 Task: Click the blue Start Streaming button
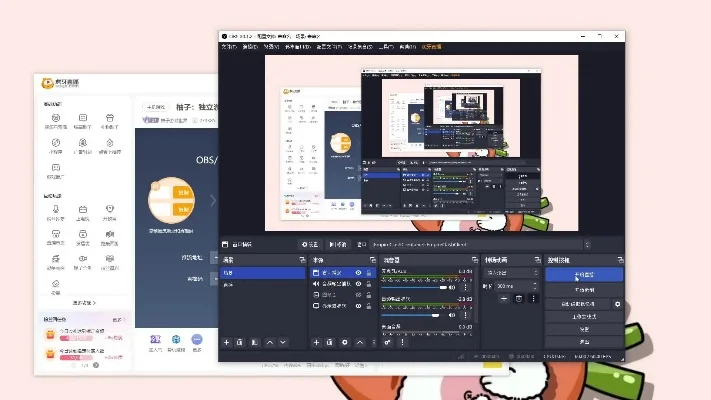584,275
